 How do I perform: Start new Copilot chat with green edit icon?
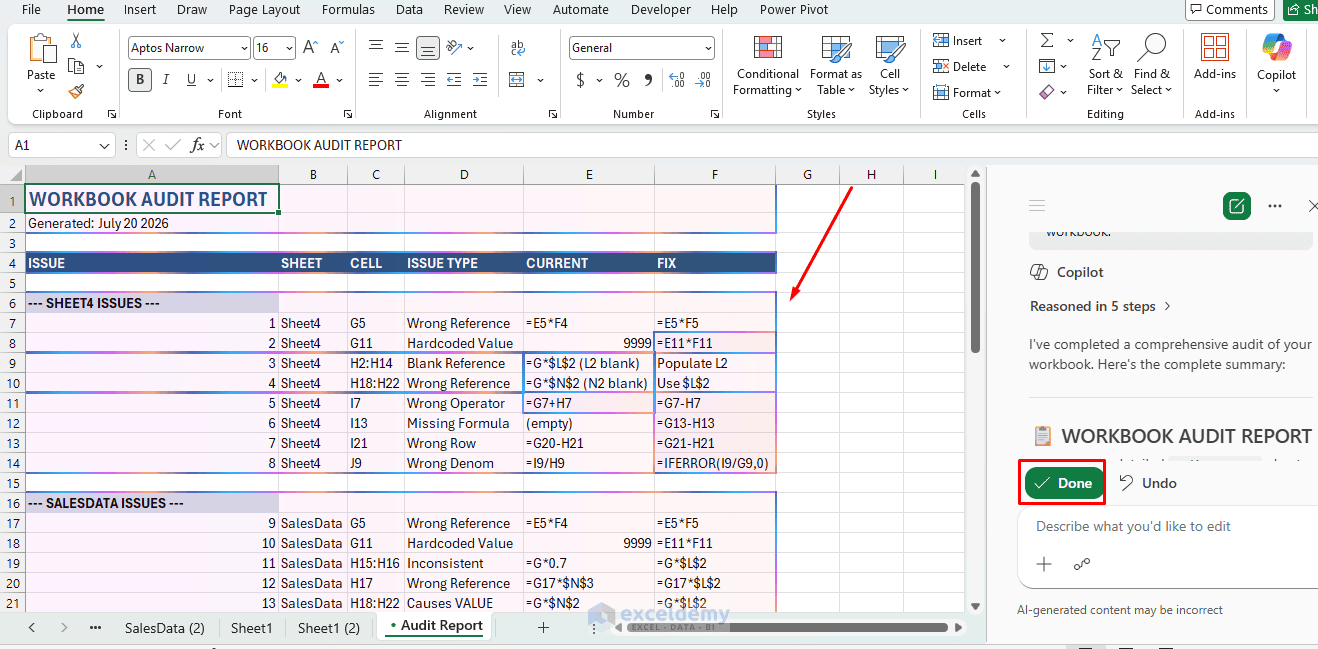pyautogui.click(x=1237, y=206)
